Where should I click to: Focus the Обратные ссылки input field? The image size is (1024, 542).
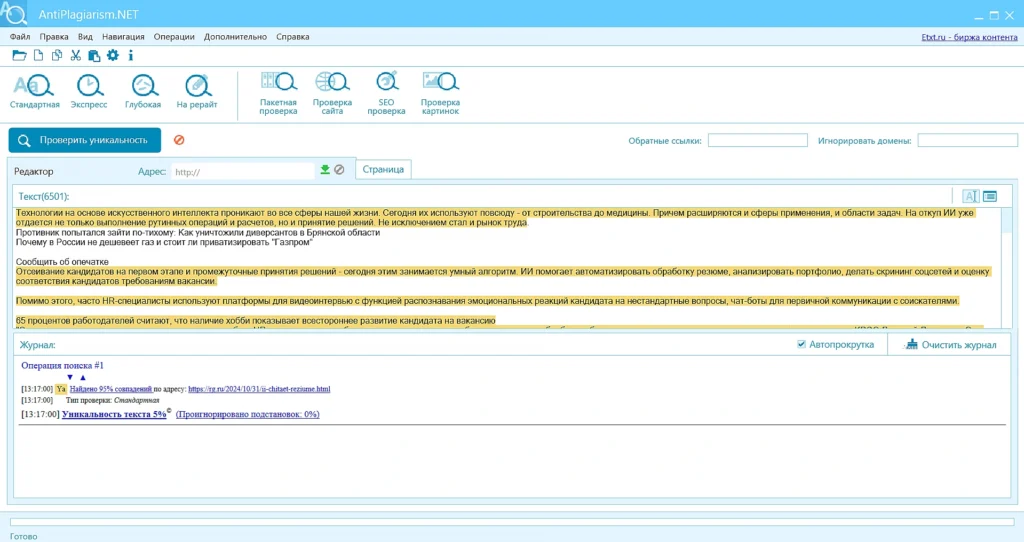click(x=758, y=140)
